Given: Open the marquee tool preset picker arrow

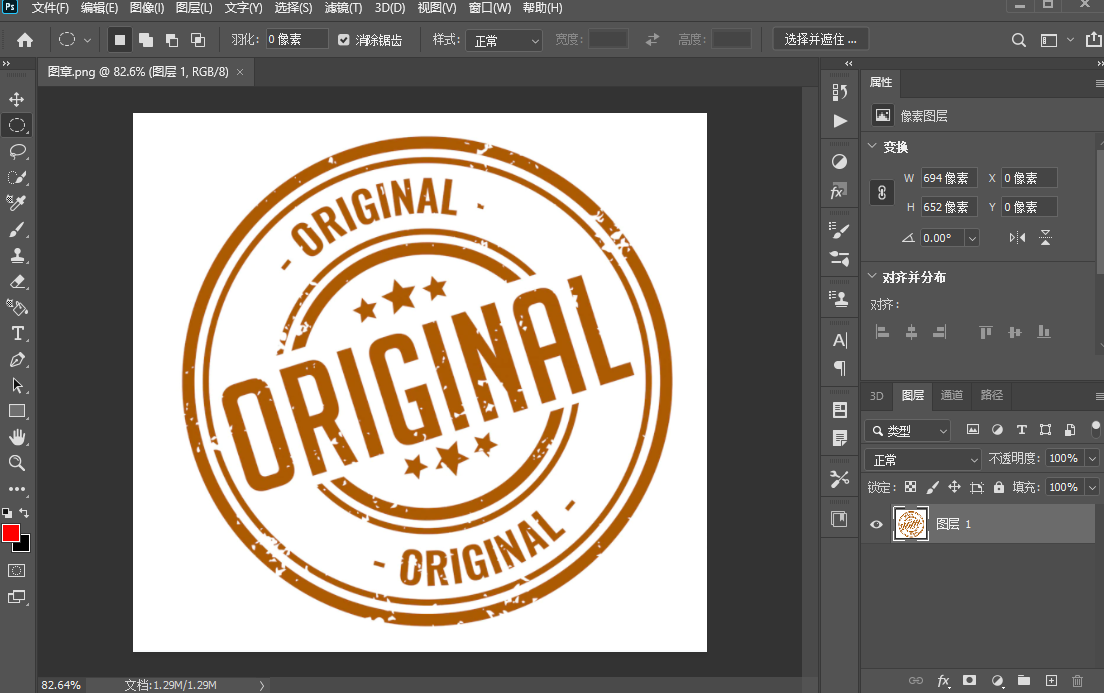Looking at the screenshot, I should (x=87, y=40).
